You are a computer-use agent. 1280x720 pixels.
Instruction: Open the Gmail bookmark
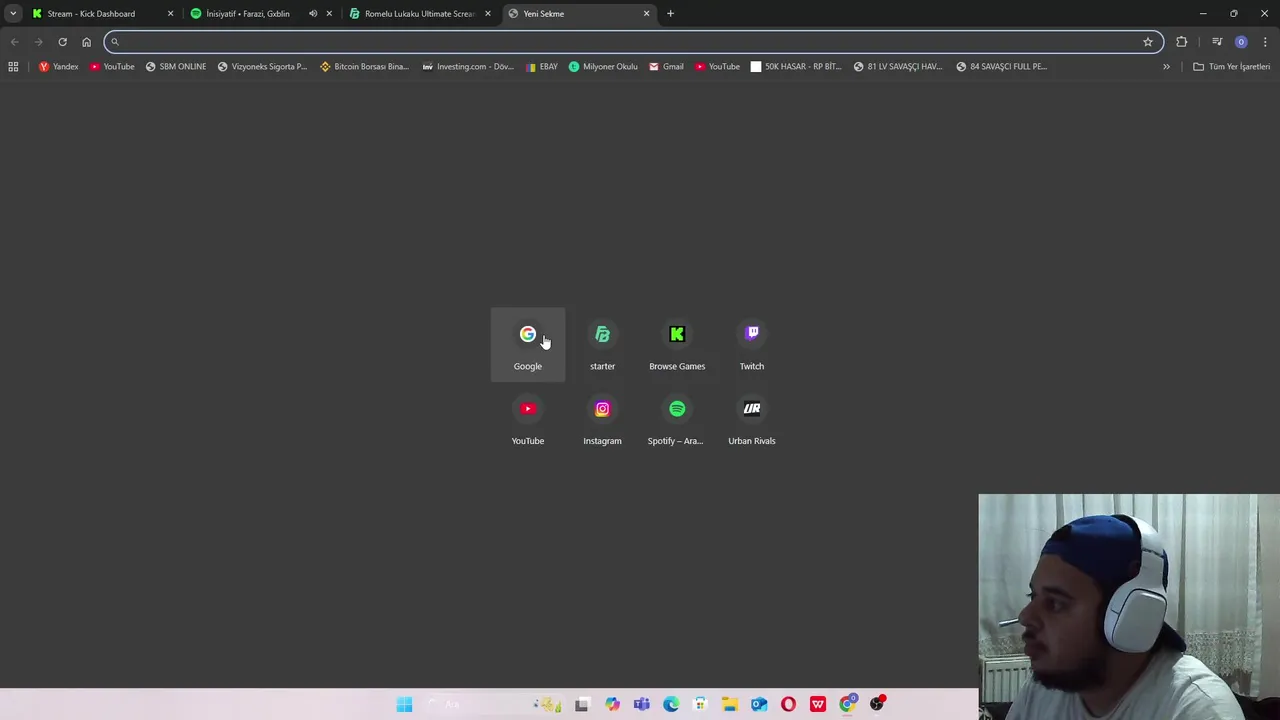tap(666, 67)
